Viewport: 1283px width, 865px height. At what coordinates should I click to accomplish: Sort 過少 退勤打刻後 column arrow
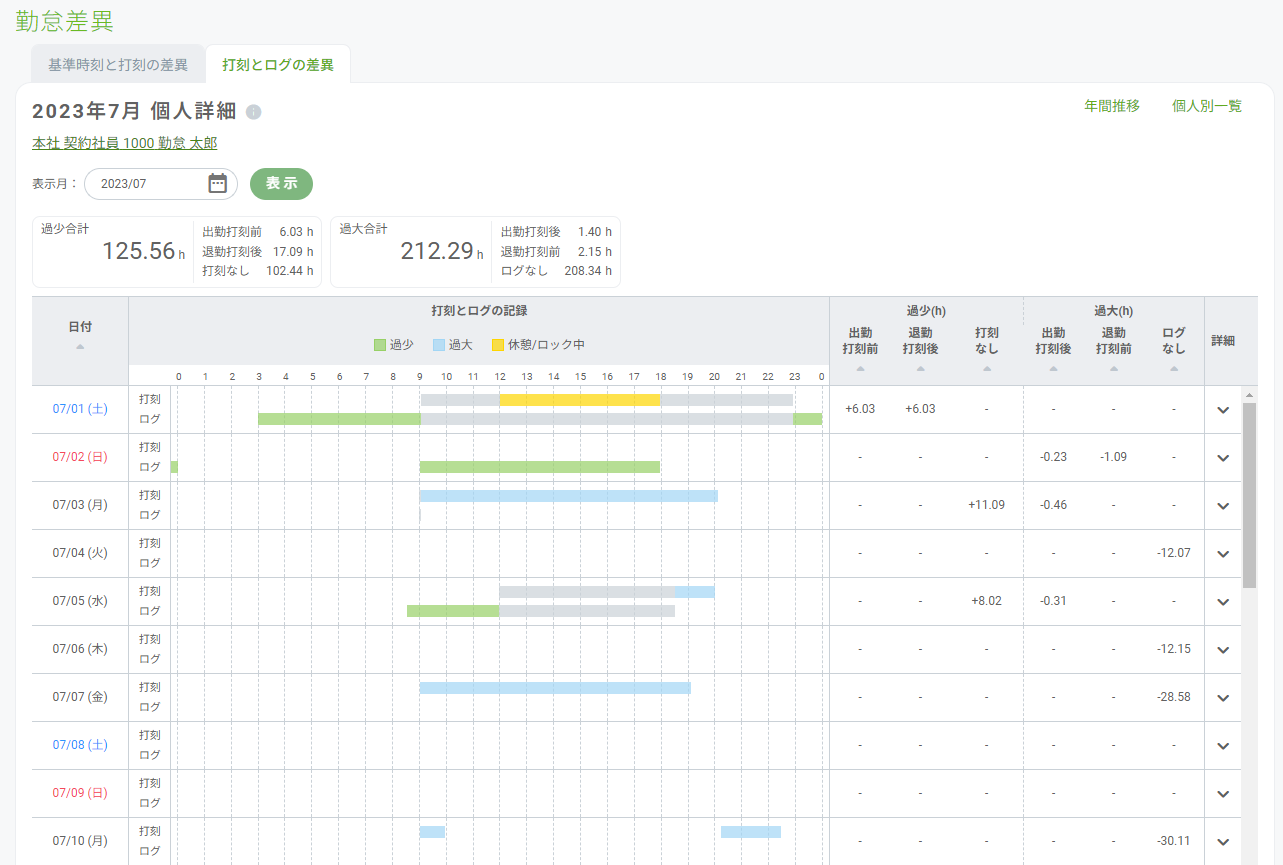pos(920,369)
